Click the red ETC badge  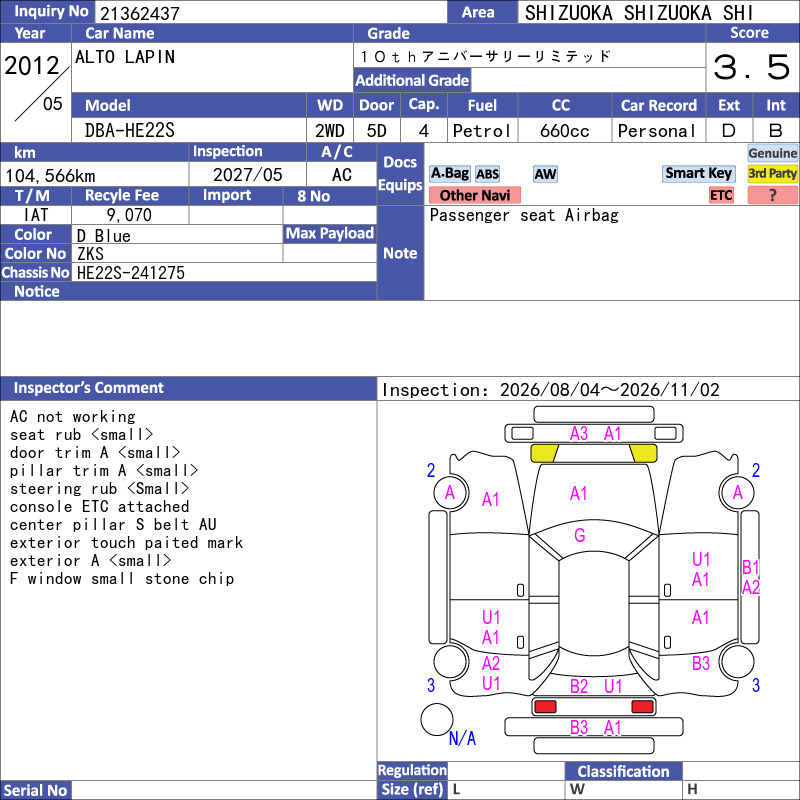click(721, 195)
